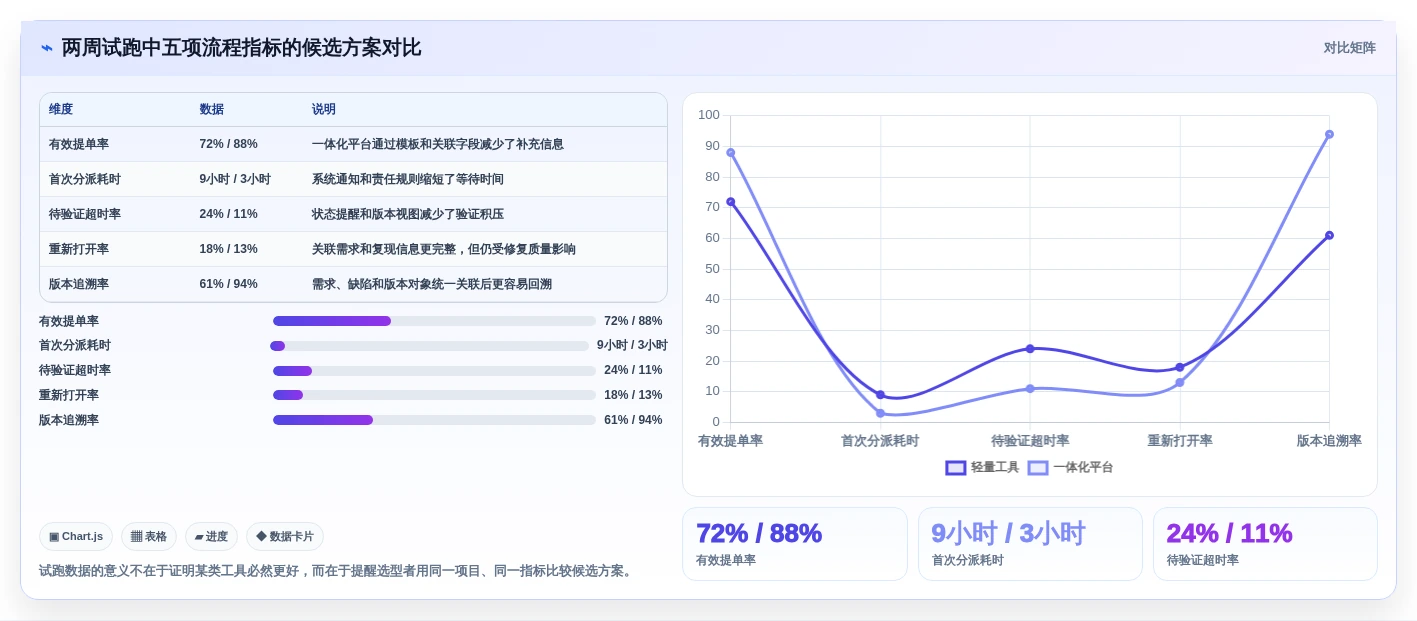The height and width of the screenshot is (621, 1417).
Task: Click the description starting with 一体化平台通过模板
Action: pyautogui.click(x=437, y=144)
